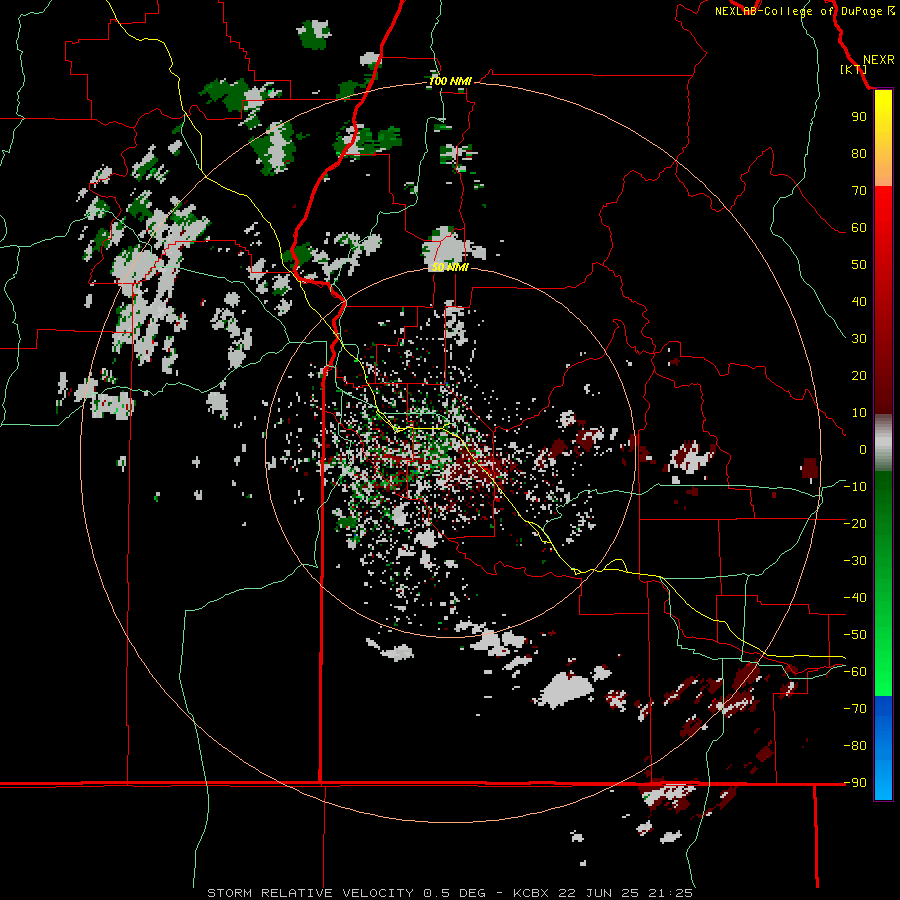
Task: Click the '22 JUN 25 21:25' timestamp
Action: pos(626,893)
